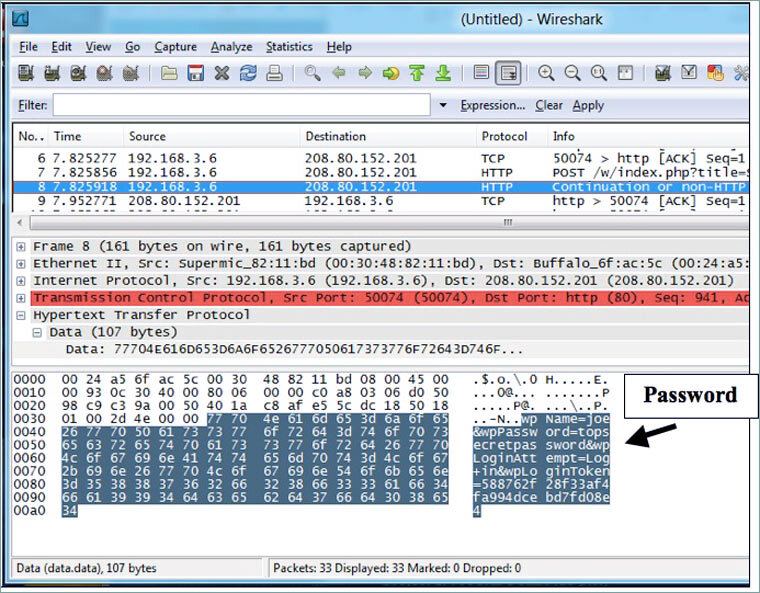
Task: Print packets using the printer icon
Action: [274, 73]
